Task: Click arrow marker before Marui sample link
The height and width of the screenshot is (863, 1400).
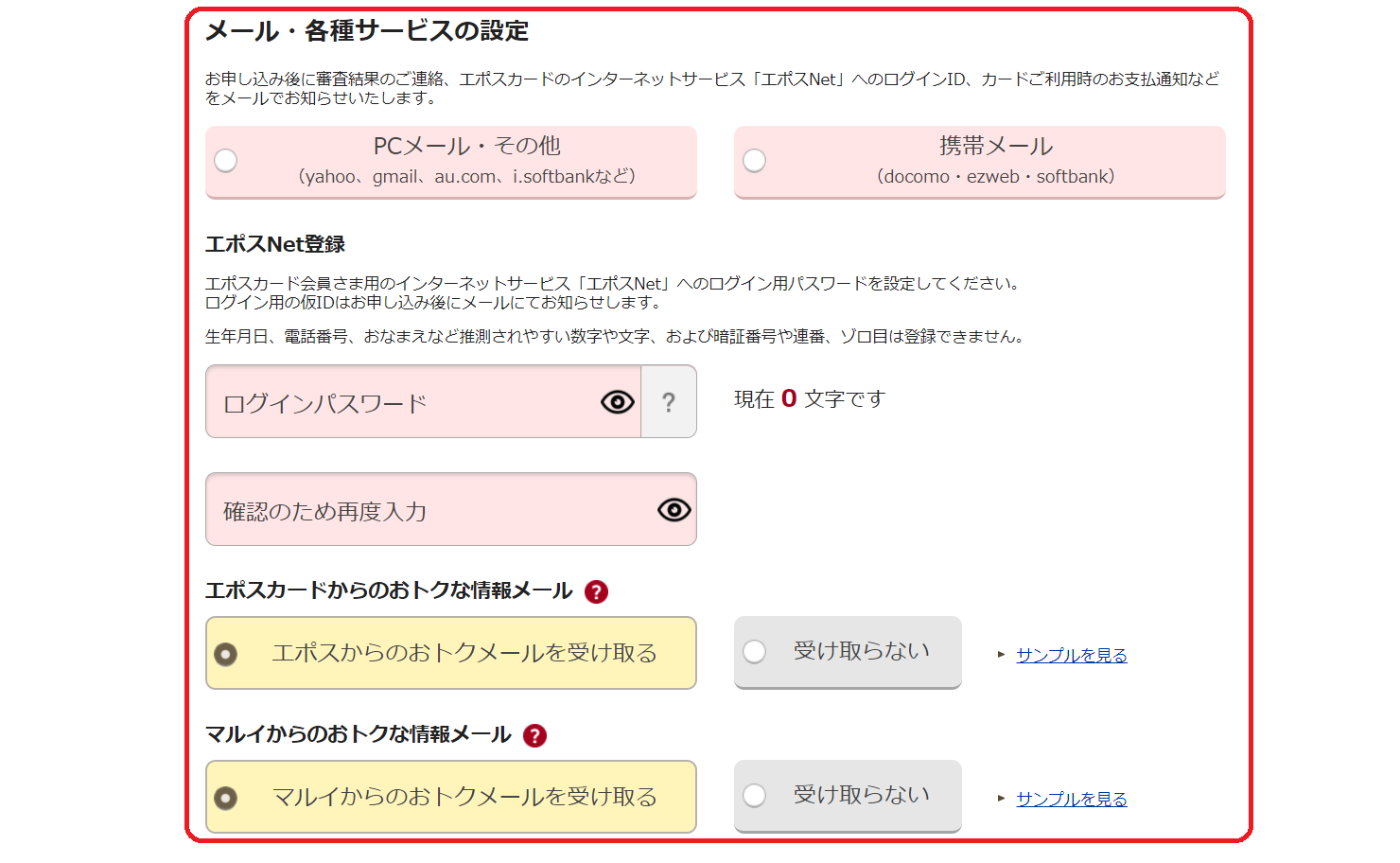Action: [x=1001, y=799]
